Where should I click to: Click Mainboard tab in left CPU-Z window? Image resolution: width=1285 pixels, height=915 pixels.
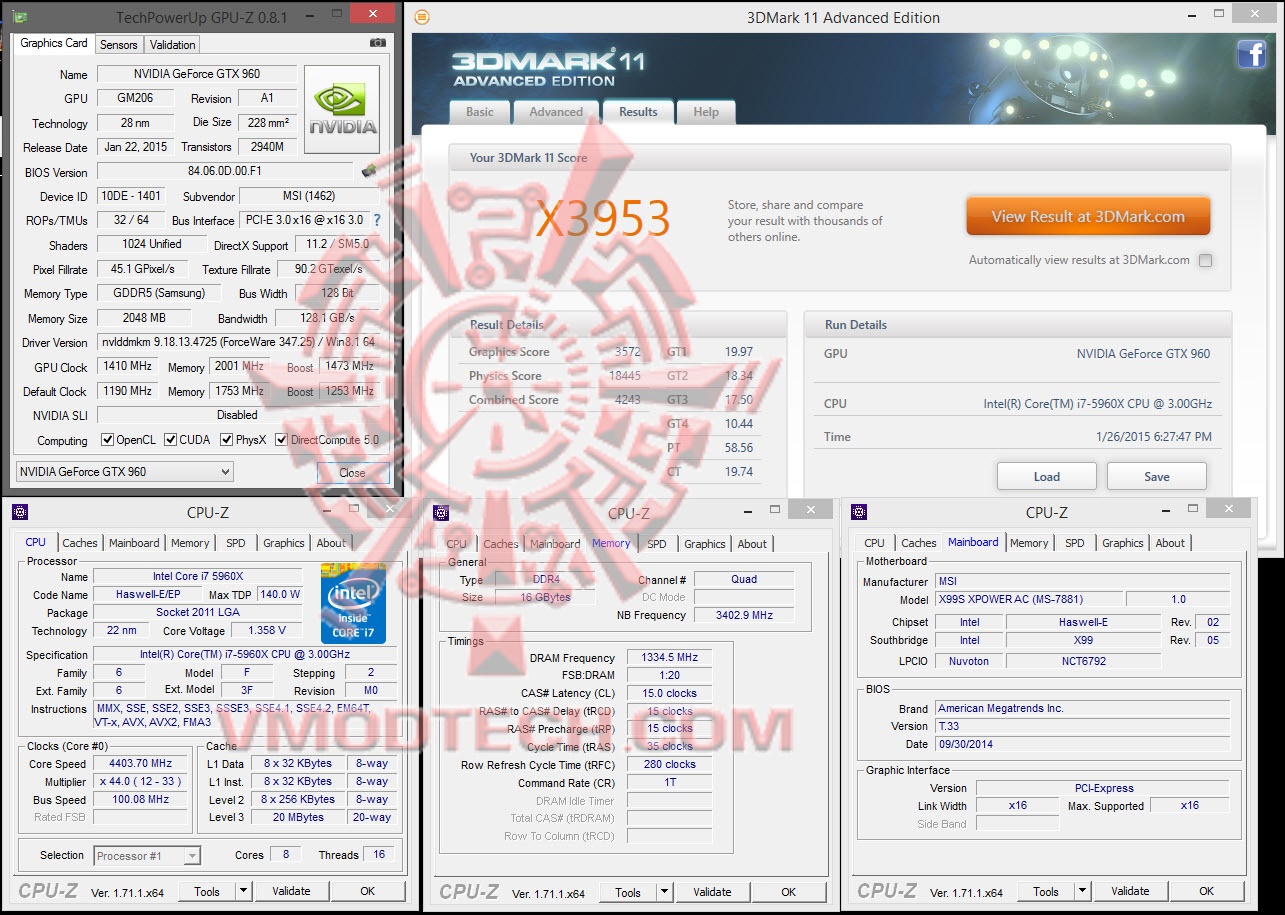[x=134, y=543]
